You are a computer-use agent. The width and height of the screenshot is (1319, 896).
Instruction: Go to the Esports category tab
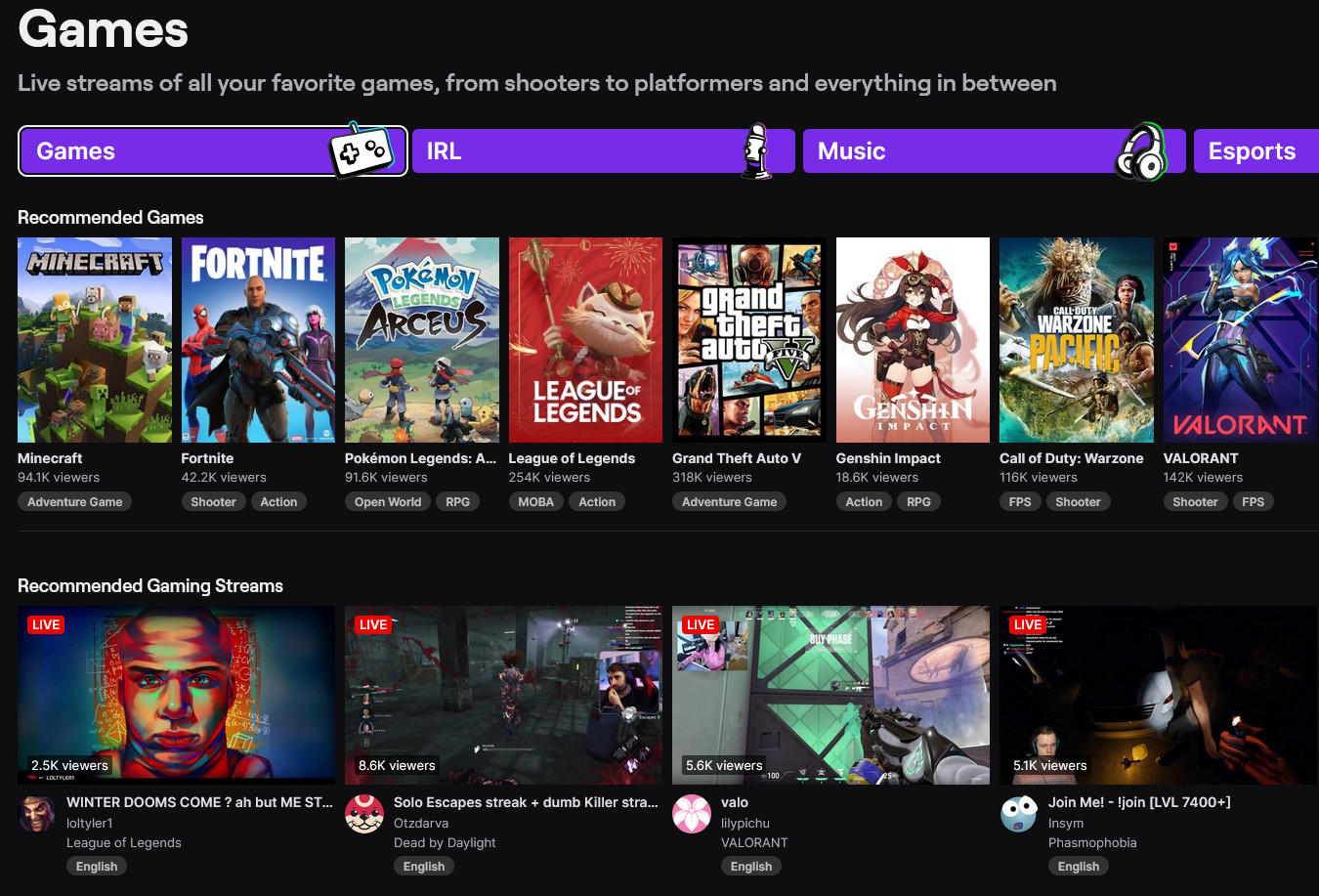tap(1256, 151)
